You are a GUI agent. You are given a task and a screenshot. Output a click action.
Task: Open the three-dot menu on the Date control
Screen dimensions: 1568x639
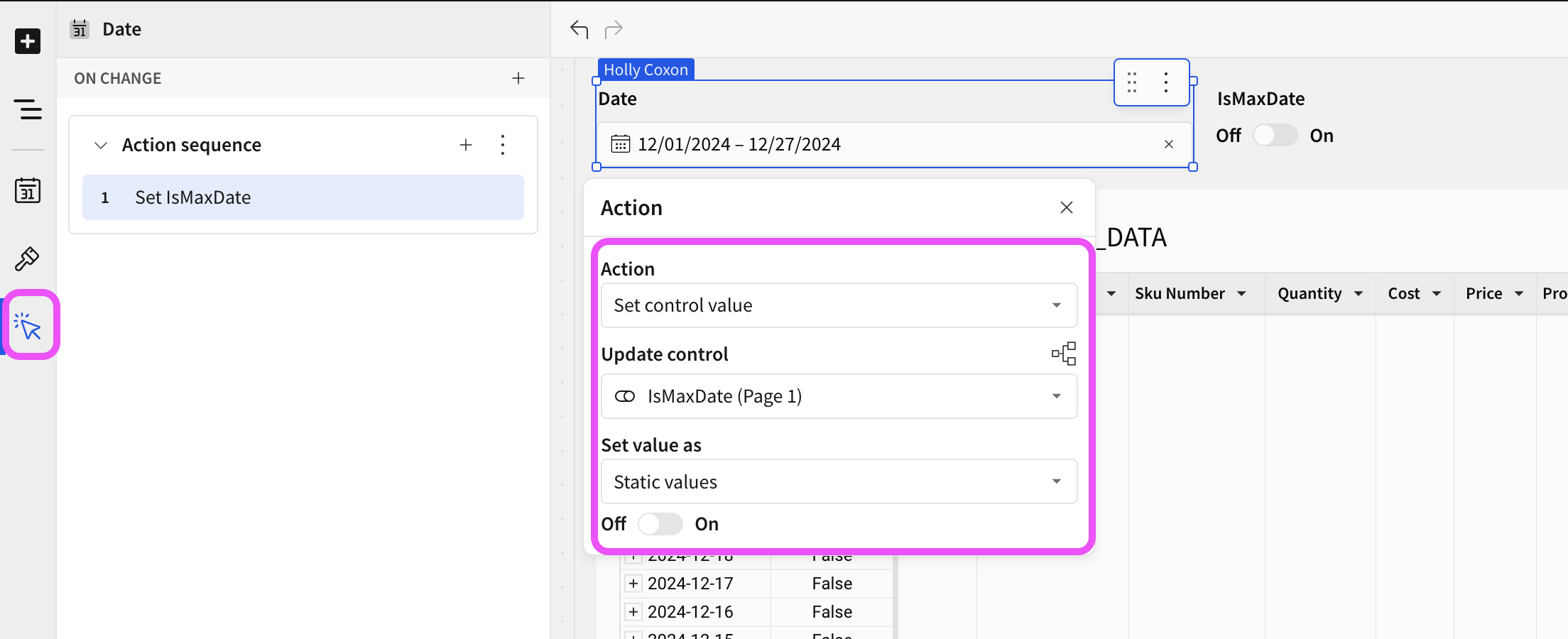coord(1165,82)
